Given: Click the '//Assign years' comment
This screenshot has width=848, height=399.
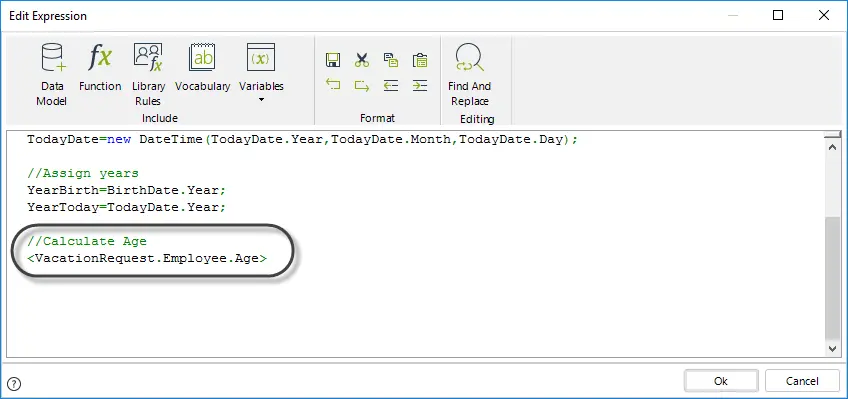Looking at the screenshot, I should 83,174.
